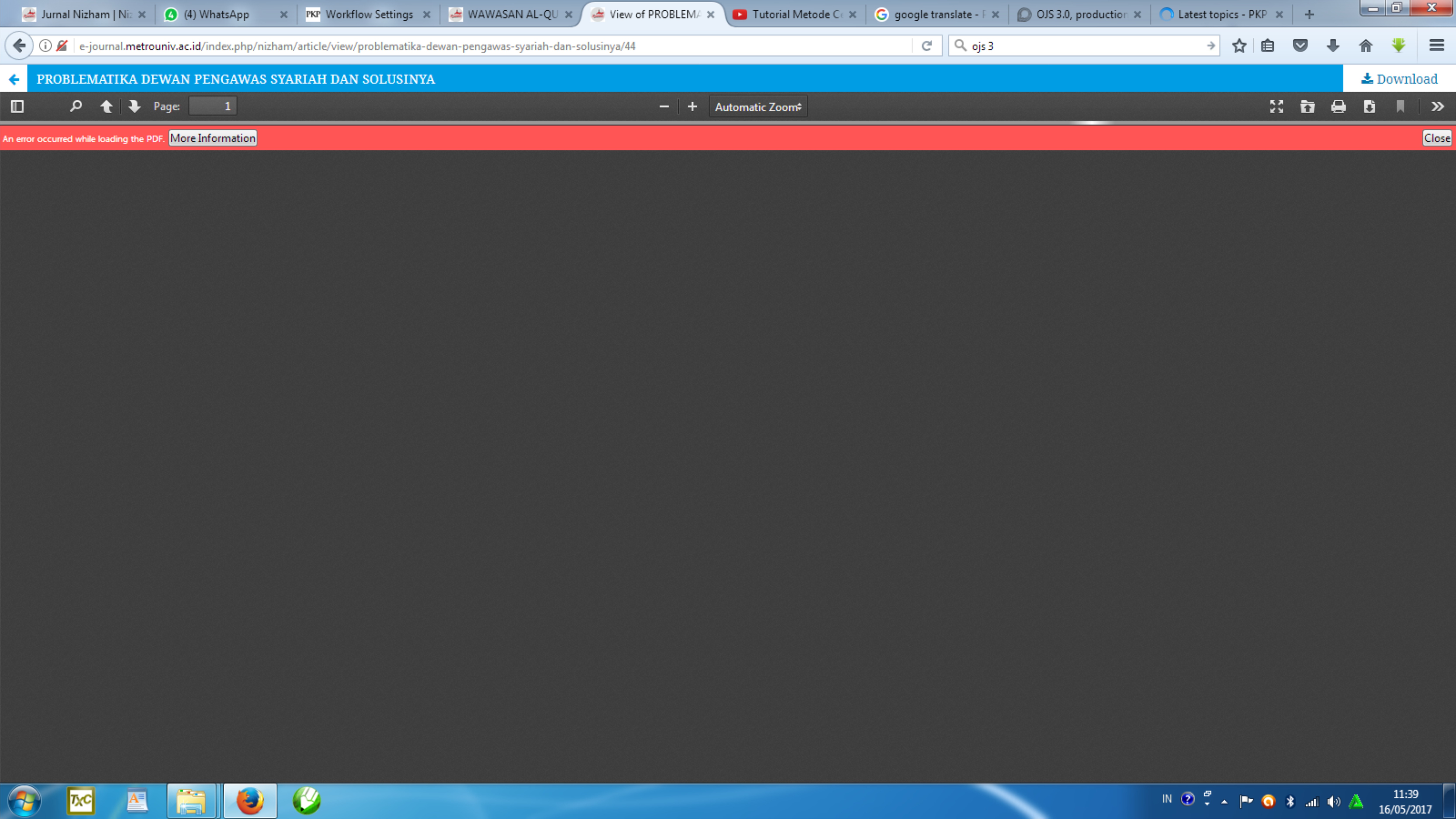Zoom in on the PDF
The width and height of the screenshot is (1456, 819).
tap(692, 106)
